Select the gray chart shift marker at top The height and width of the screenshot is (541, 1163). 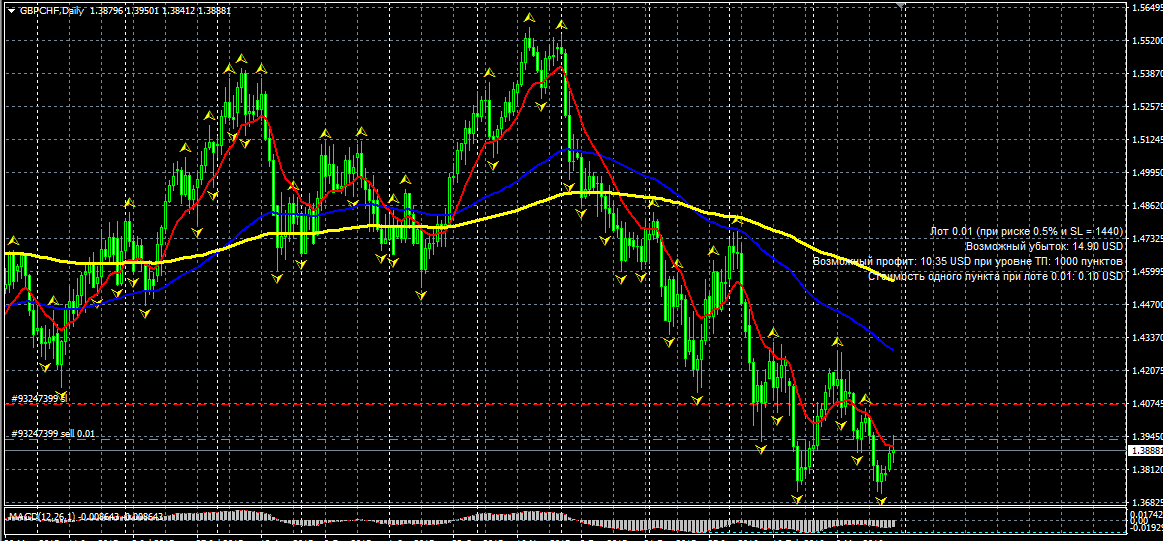coord(900,6)
